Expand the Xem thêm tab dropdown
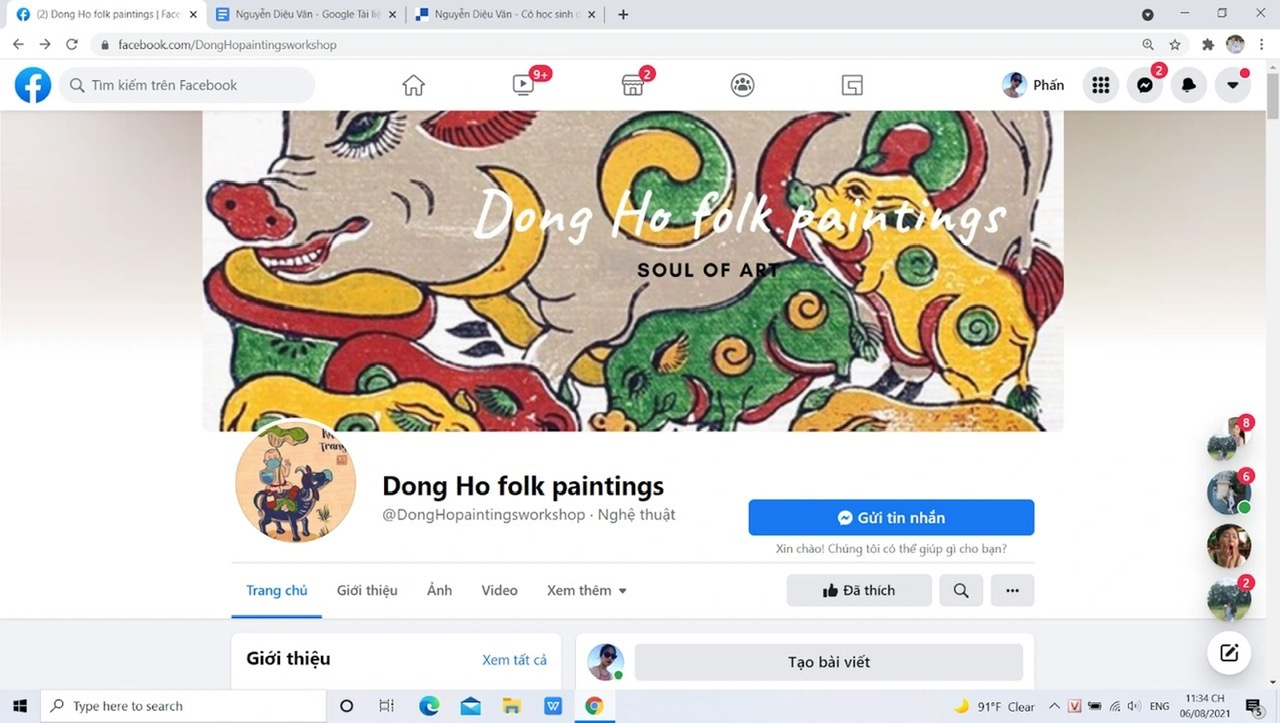Image resolution: width=1280 pixels, height=723 pixels. pyautogui.click(x=587, y=590)
